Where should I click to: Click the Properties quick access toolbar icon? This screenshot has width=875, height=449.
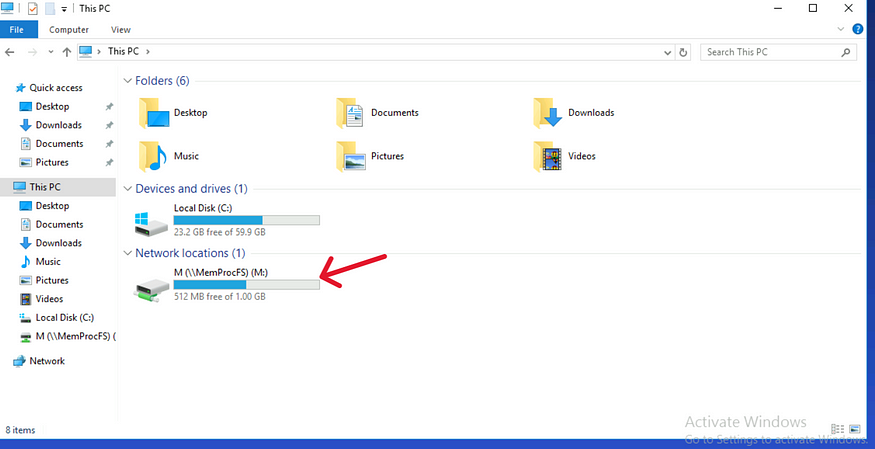32,8
